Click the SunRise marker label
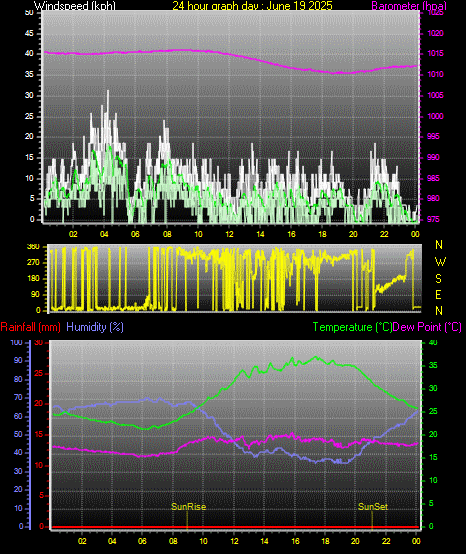The height and width of the screenshot is (554, 466). pos(189,507)
